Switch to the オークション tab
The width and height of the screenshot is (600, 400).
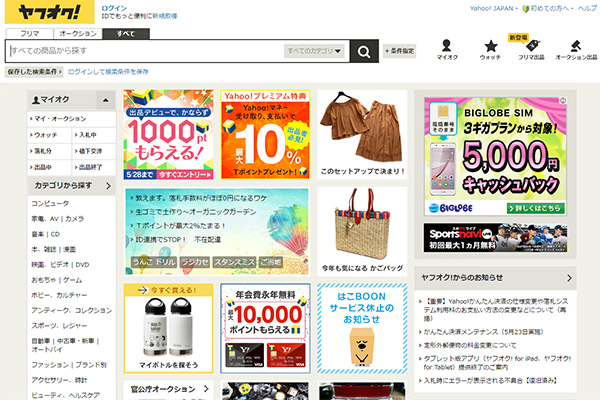coord(78,34)
